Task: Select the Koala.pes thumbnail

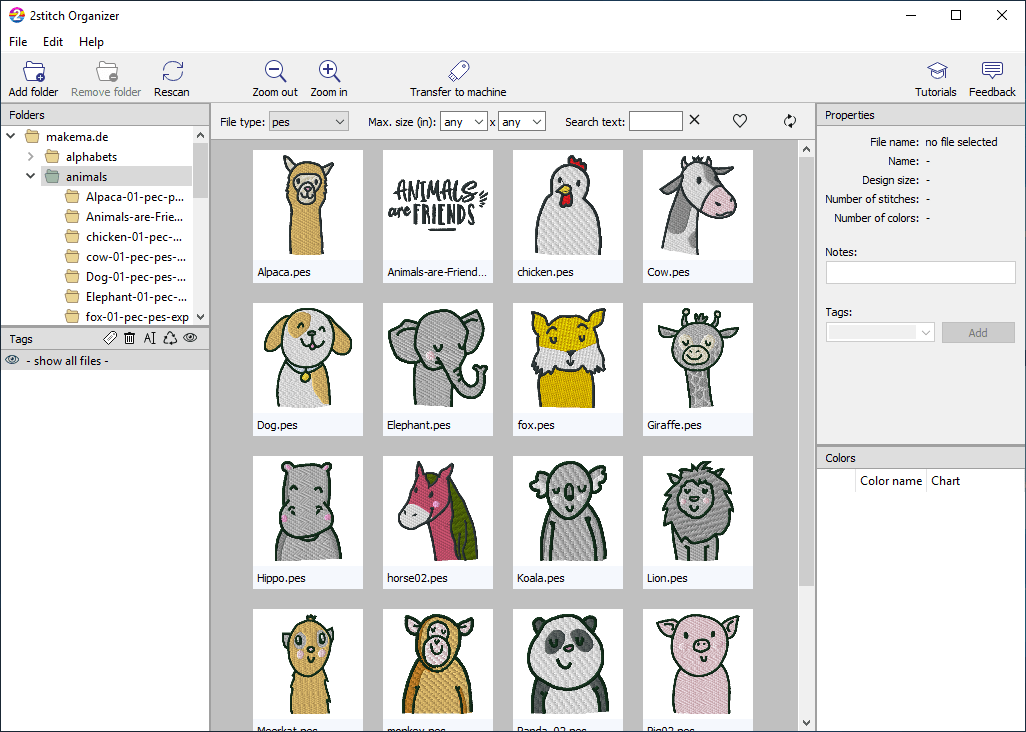Action: tap(568, 523)
